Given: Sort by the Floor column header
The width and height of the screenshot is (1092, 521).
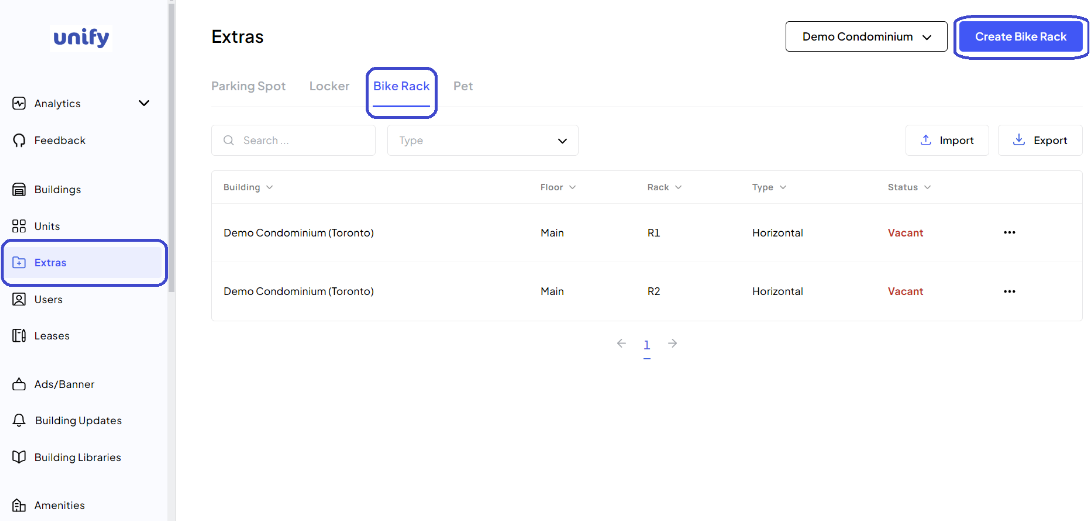Looking at the screenshot, I should pos(558,187).
